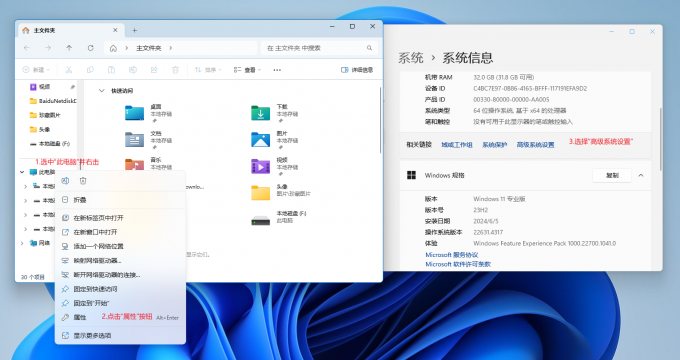The height and width of the screenshot is (360, 680).
Task: Choose 折叠 in the context menu
Action: click(120, 200)
